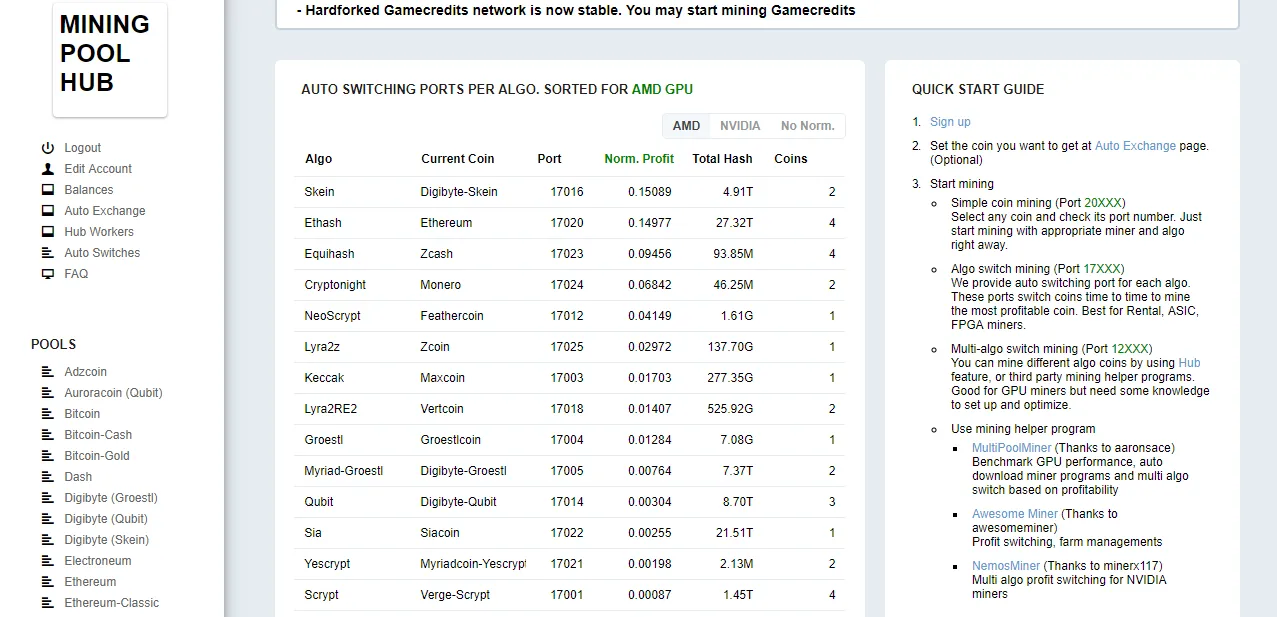Click the list icon beside Dash

click(x=47, y=477)
